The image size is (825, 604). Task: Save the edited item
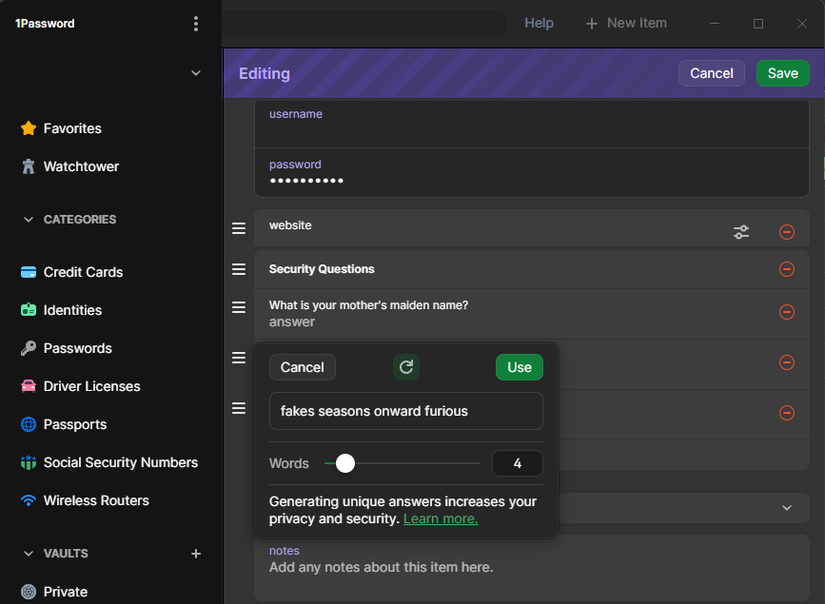pos(782,73)
